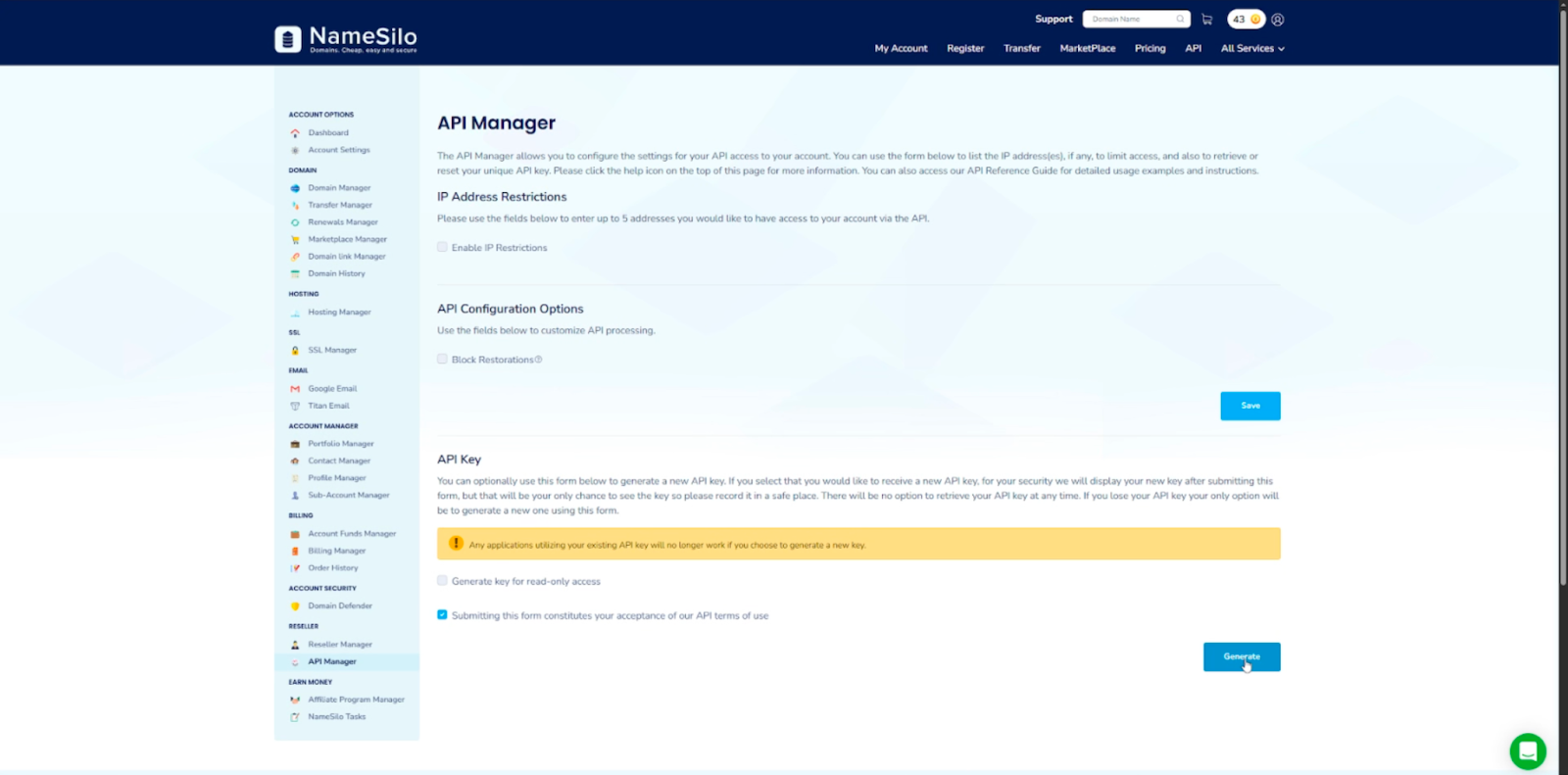Image resolution: width=1568 pixels, height=775 pixels.
Task: Click the Titan Email icon
Action: coord(295,406)
